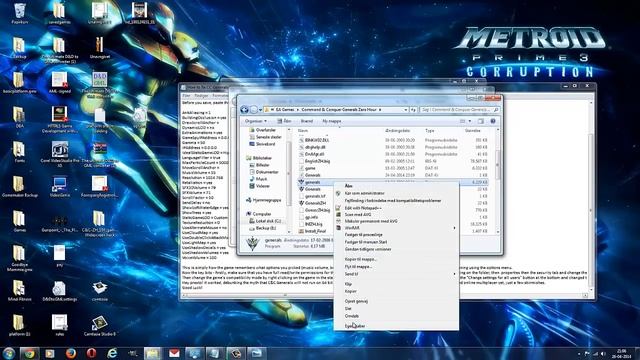Open Lokal disk (C:) in the sidebar
The width and height of the screenshot is (640, 360).
click(265, 221)
